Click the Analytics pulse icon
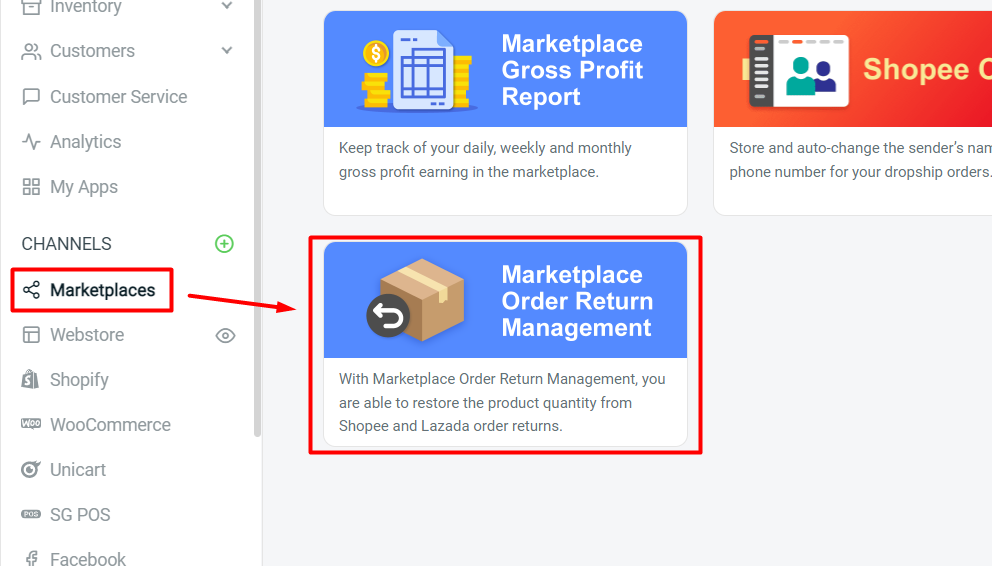Screen dimensions: 992x566 31,142
